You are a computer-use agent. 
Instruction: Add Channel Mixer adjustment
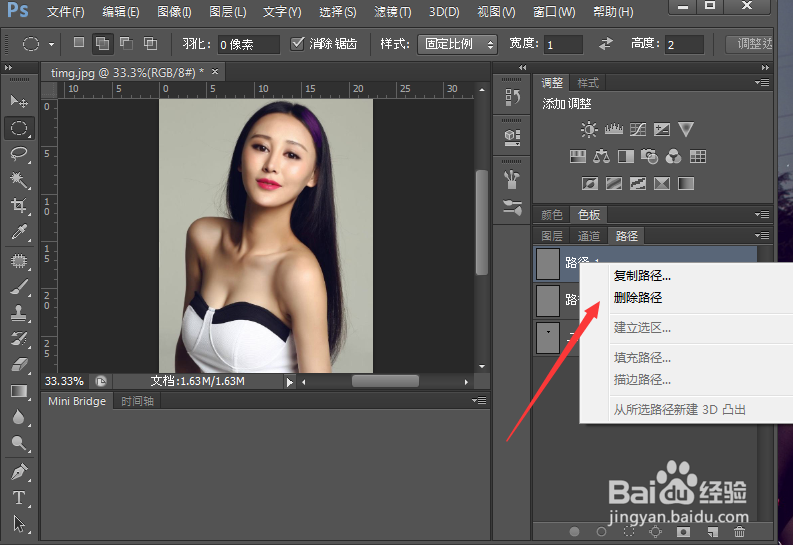[673, 157]
